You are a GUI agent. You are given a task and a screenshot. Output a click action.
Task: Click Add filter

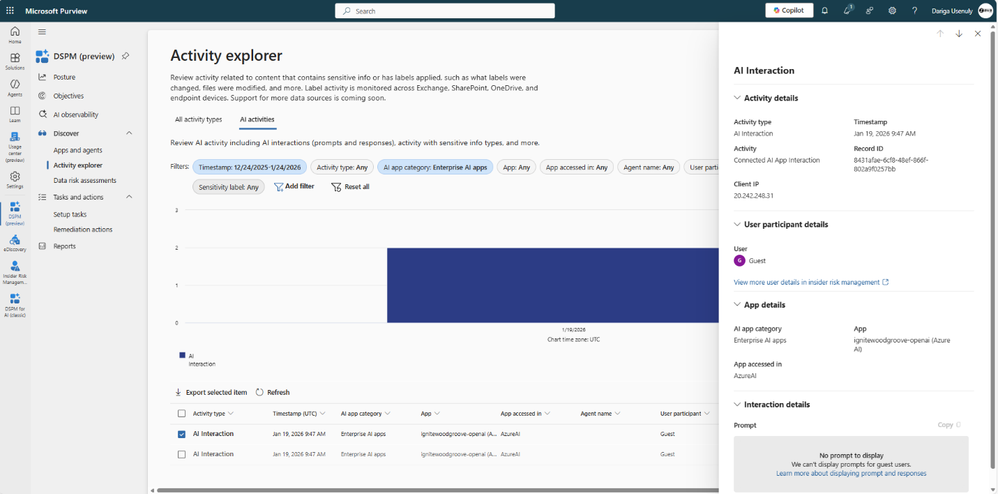(x=293, y=187)
